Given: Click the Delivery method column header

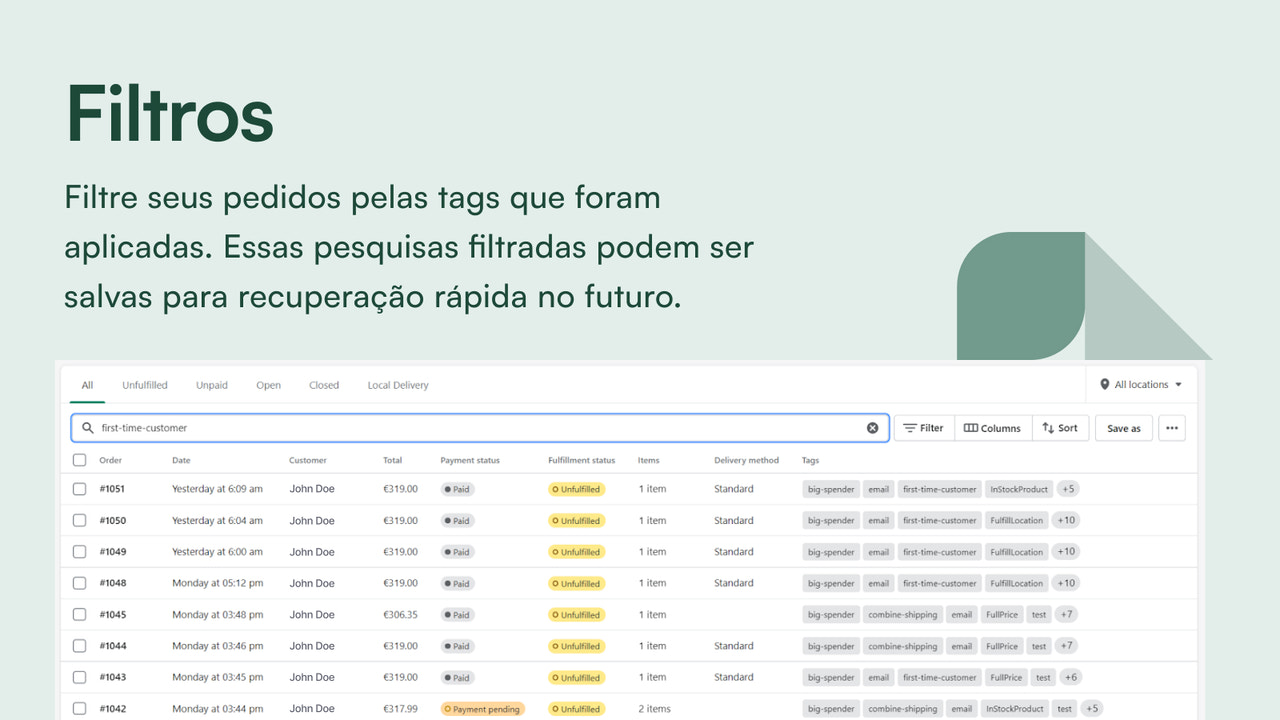Looking at the screenshot, I should tap(746, 460).
